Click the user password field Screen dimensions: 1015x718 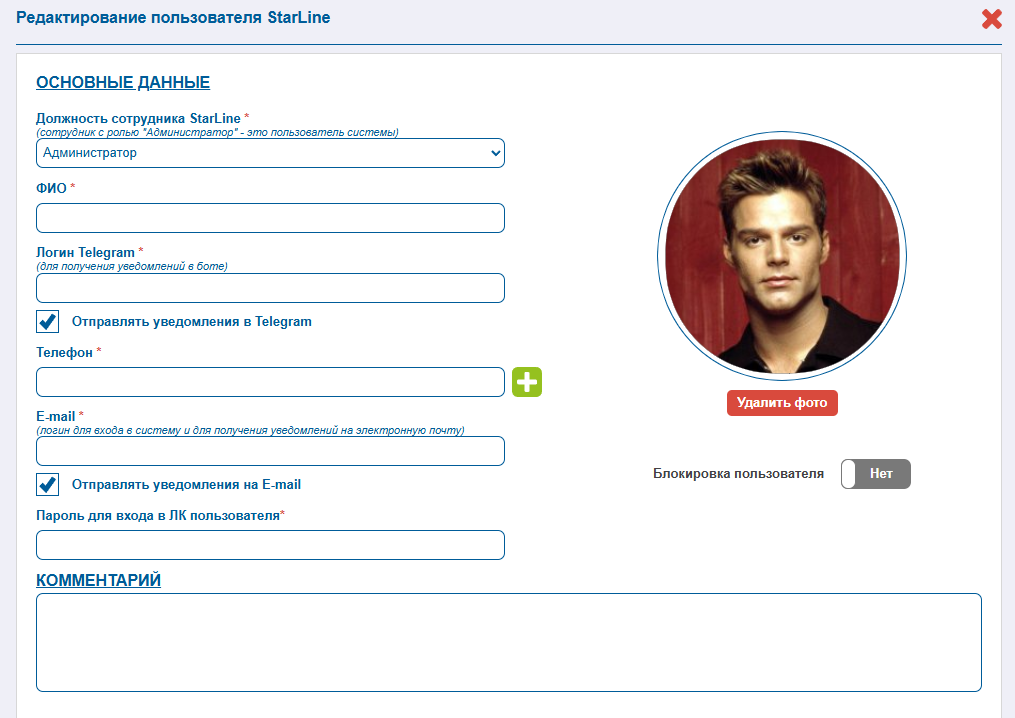(x=270, y=545)
